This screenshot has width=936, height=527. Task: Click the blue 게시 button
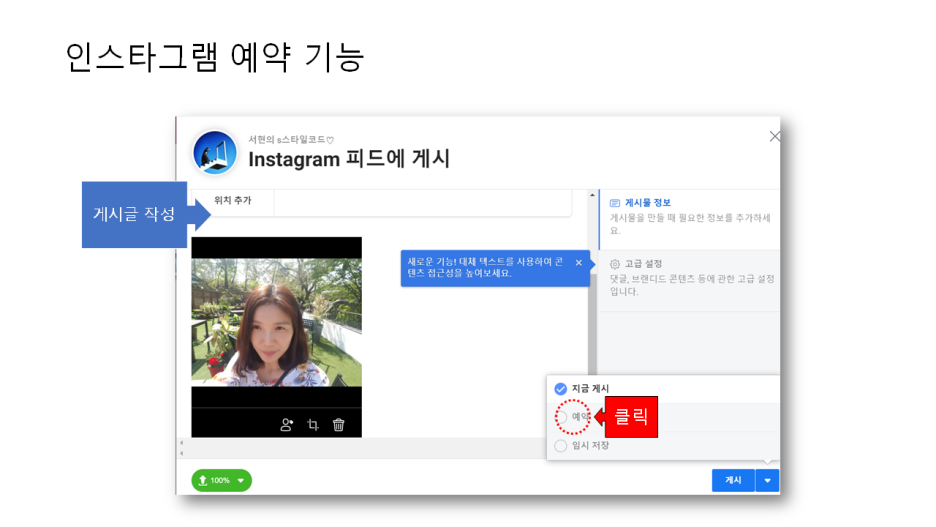[x=733, y=480]
